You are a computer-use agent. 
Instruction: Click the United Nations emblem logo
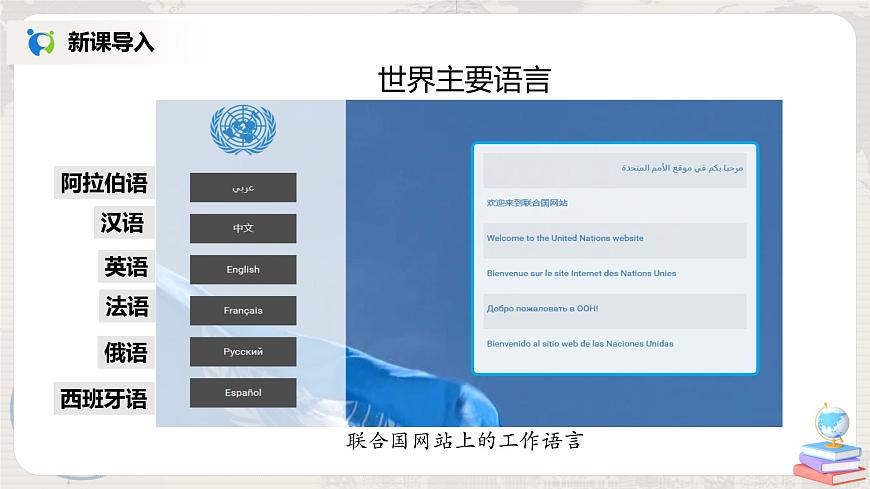pos(243,129)
